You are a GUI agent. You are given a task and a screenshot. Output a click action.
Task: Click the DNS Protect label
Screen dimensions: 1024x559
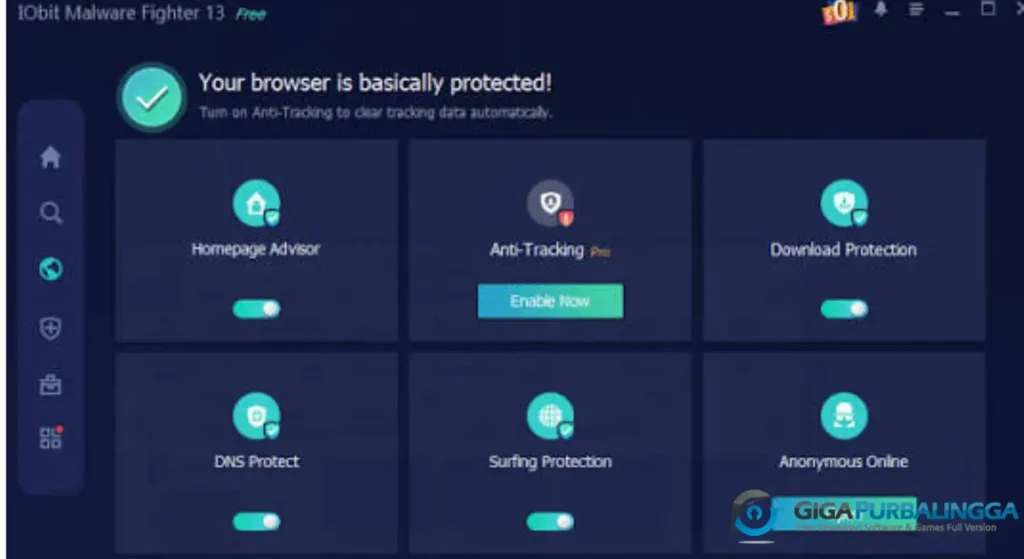[x=257, y=461]
